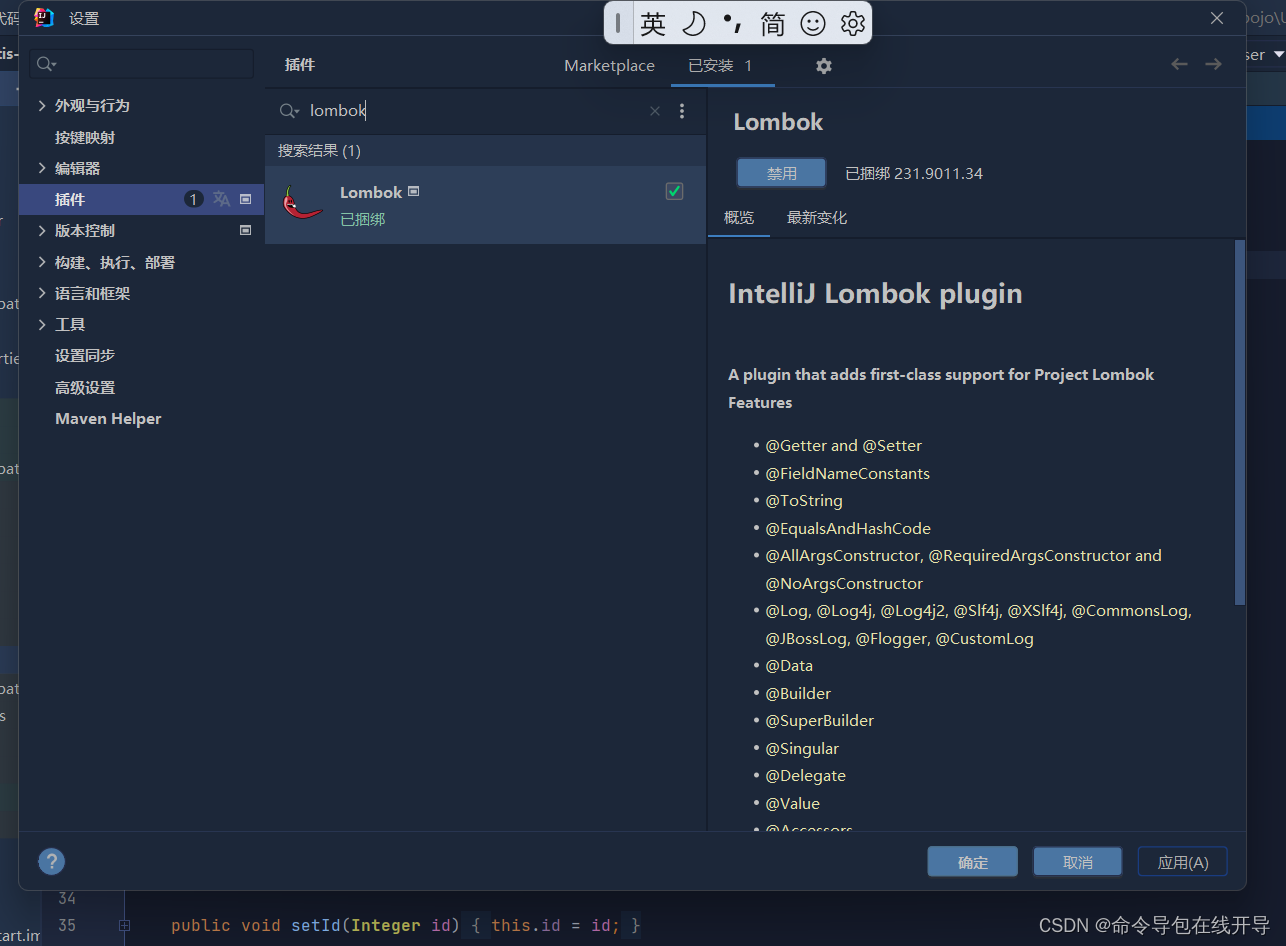The image size is (1286, 946).
Task: Select 高级设置 in settings tree
Action: pos(85,387)
